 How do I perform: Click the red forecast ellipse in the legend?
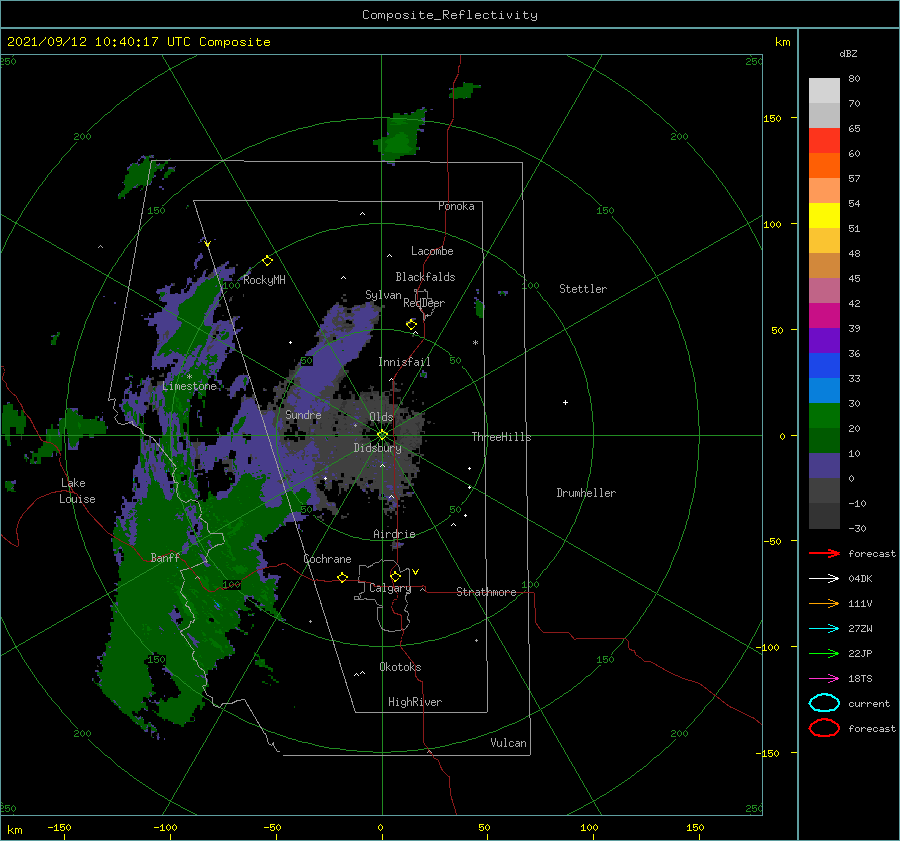[824, 728]
